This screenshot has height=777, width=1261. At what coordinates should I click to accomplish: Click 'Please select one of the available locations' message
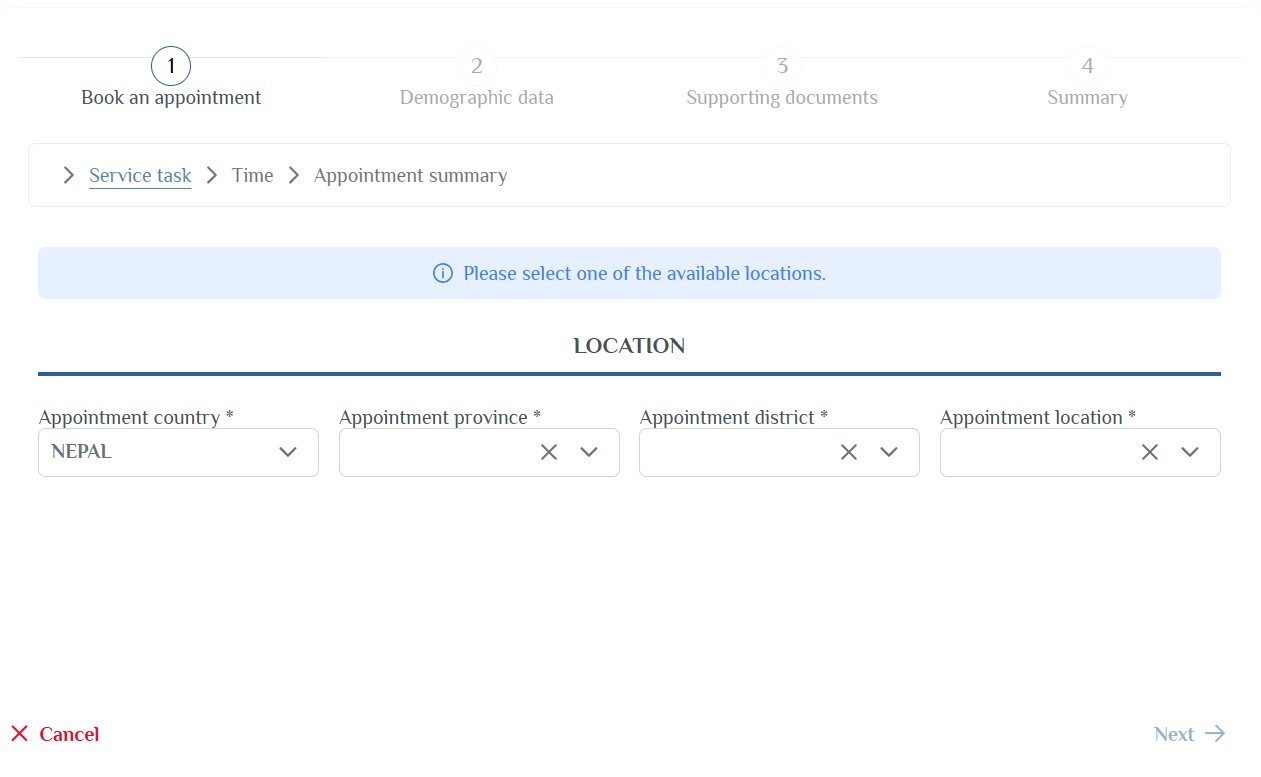click(x=644, y=273)
